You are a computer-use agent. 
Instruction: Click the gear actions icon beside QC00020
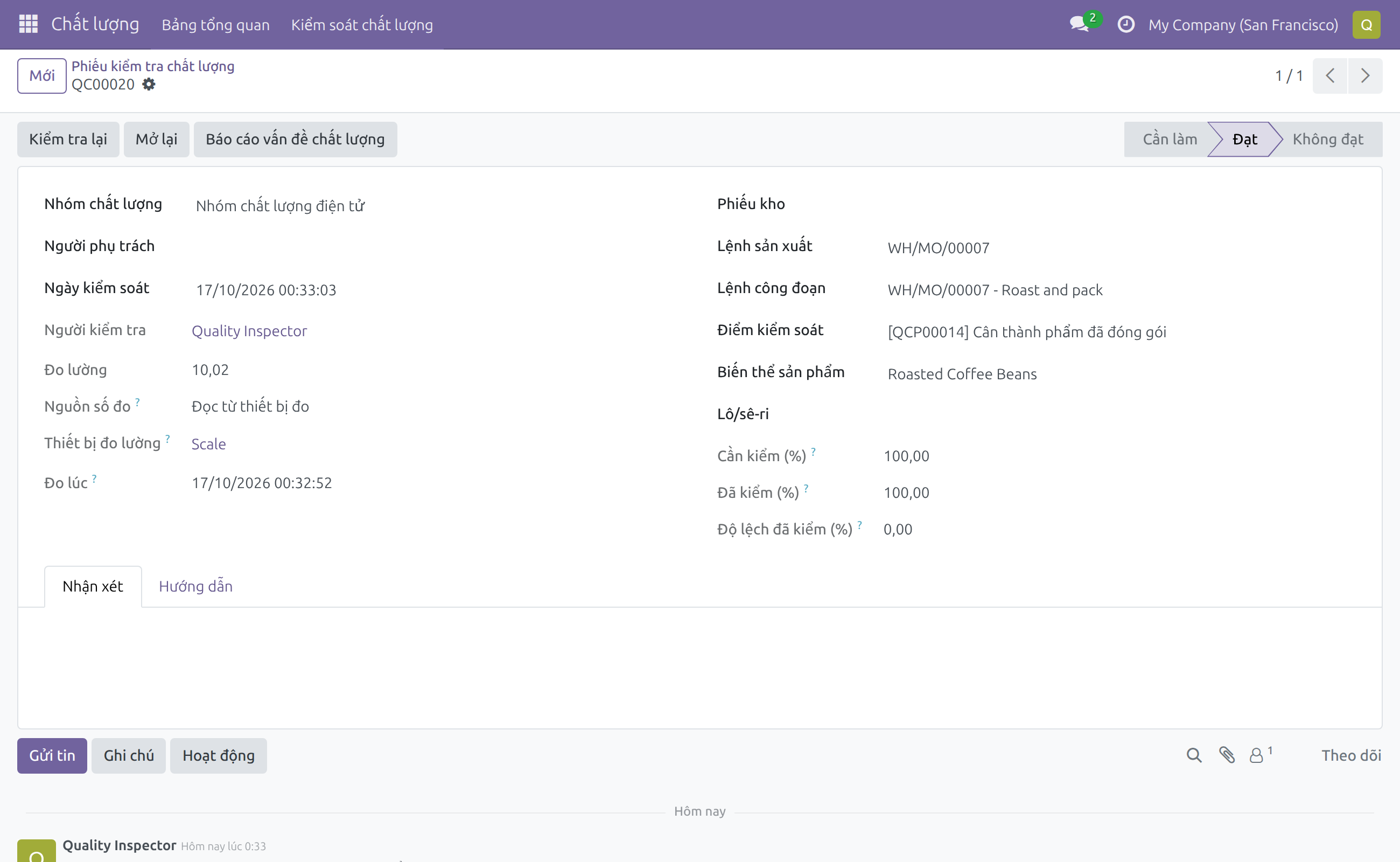(x=149, y=85)
